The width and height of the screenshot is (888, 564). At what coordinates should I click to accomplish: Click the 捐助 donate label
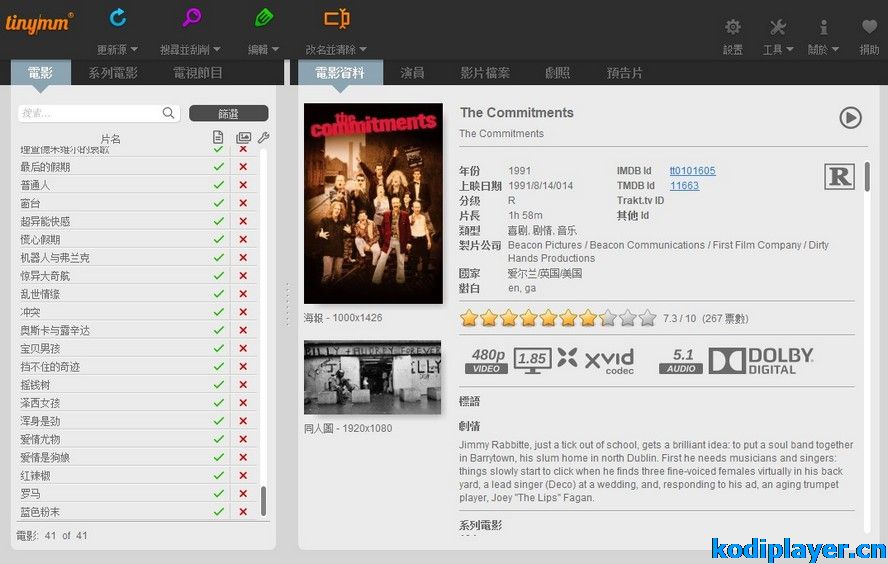click(869, 50)
